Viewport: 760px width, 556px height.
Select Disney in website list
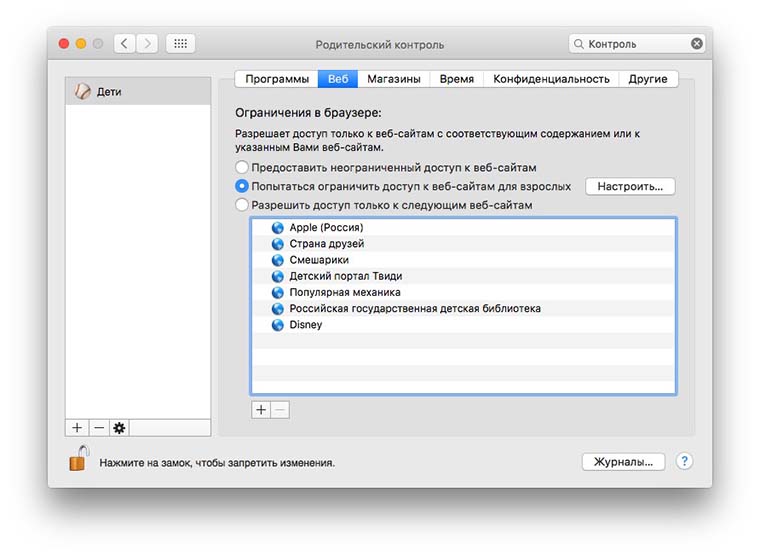click(x=463, y=325)
